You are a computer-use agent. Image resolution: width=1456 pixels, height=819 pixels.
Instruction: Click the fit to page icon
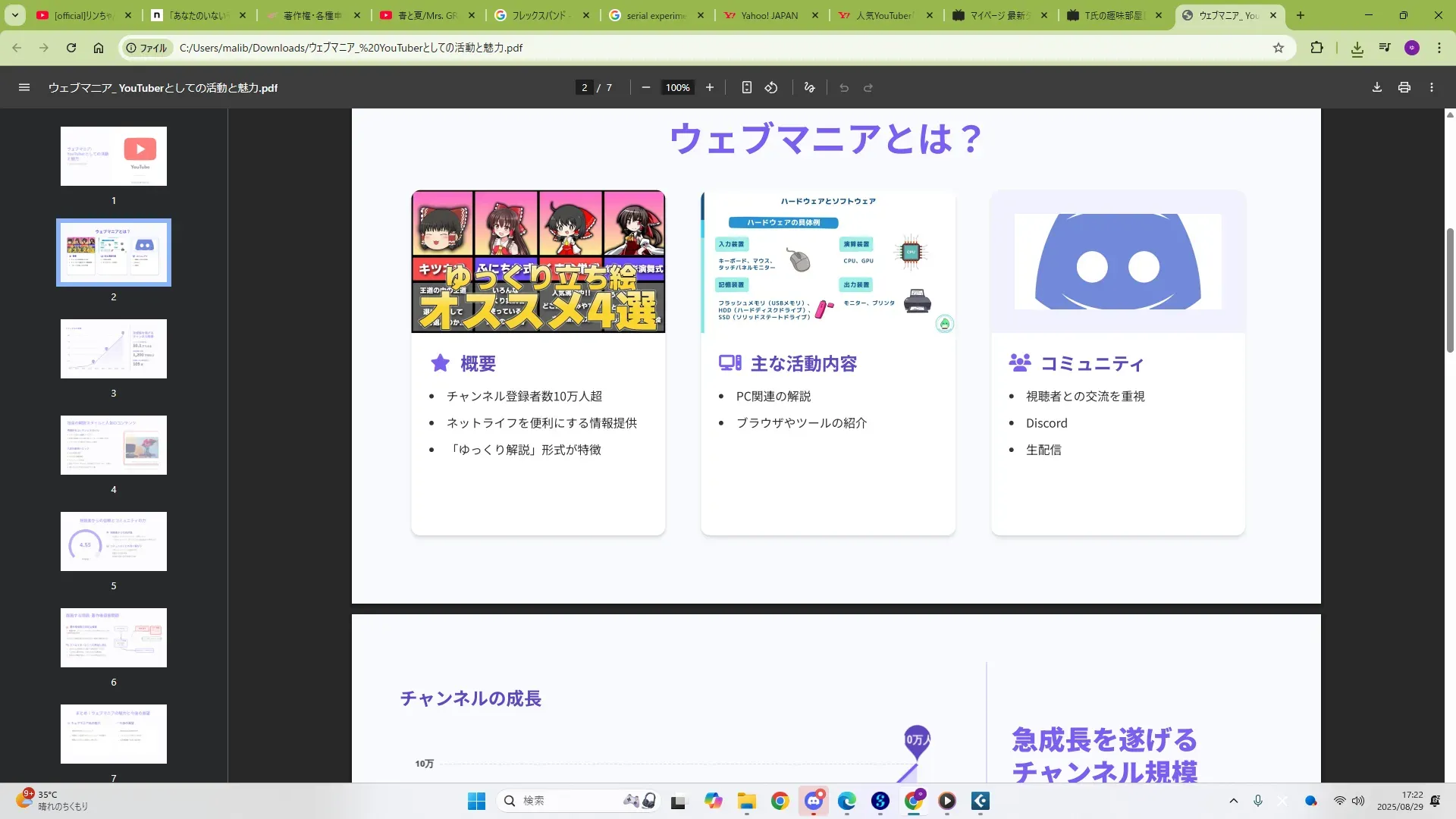(747, 88)
